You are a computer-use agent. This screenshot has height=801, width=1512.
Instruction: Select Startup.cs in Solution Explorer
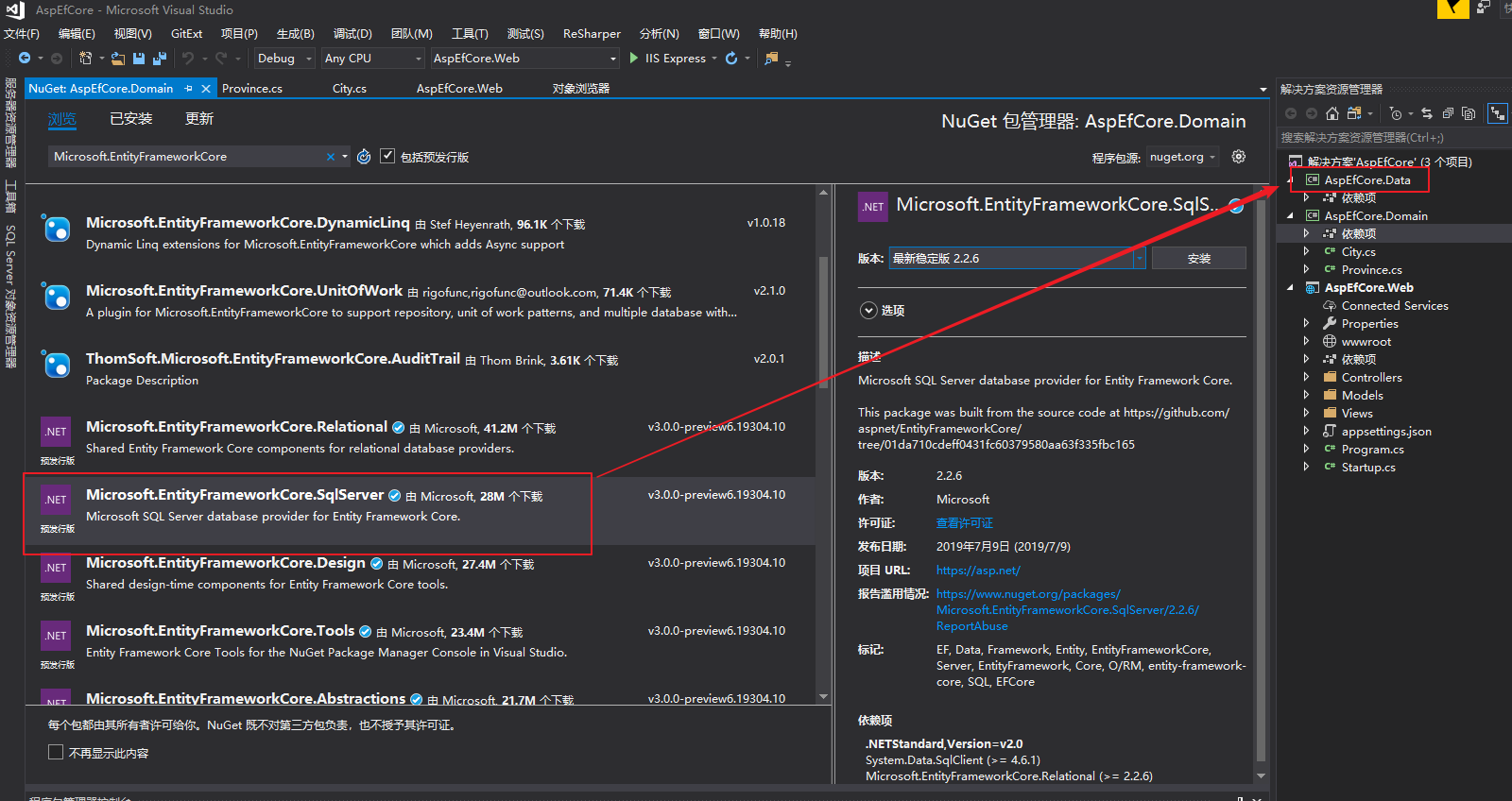1367,468
